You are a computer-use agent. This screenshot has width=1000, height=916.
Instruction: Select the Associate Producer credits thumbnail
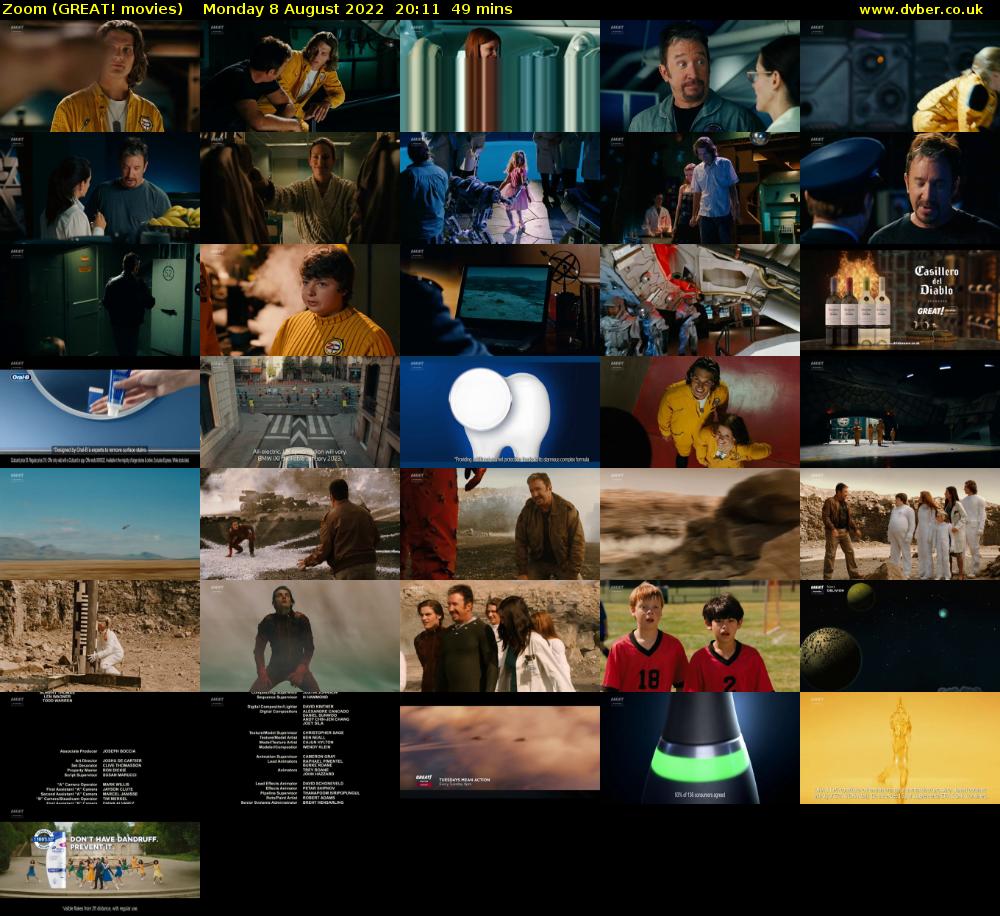(x=99, y=748)
